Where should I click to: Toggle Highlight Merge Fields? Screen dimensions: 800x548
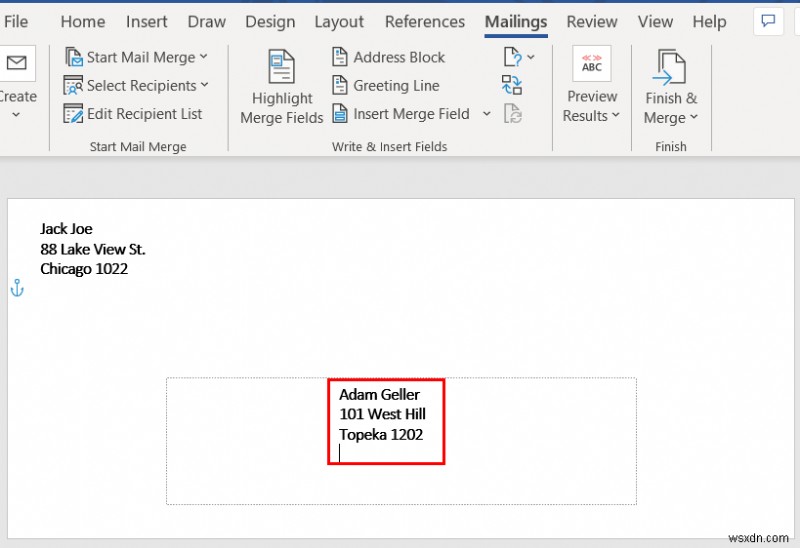[x=282, y=87]
